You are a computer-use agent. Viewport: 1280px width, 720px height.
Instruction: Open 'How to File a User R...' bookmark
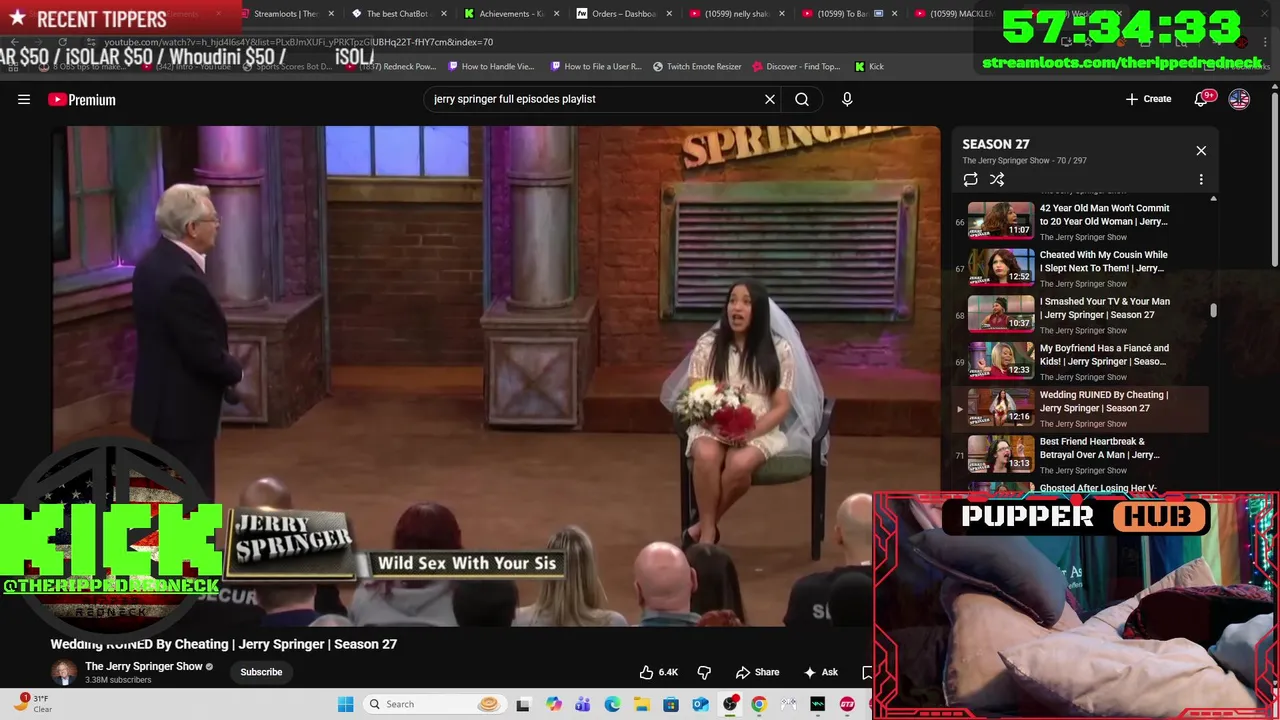pyautogui.click(x=595, y=67)
